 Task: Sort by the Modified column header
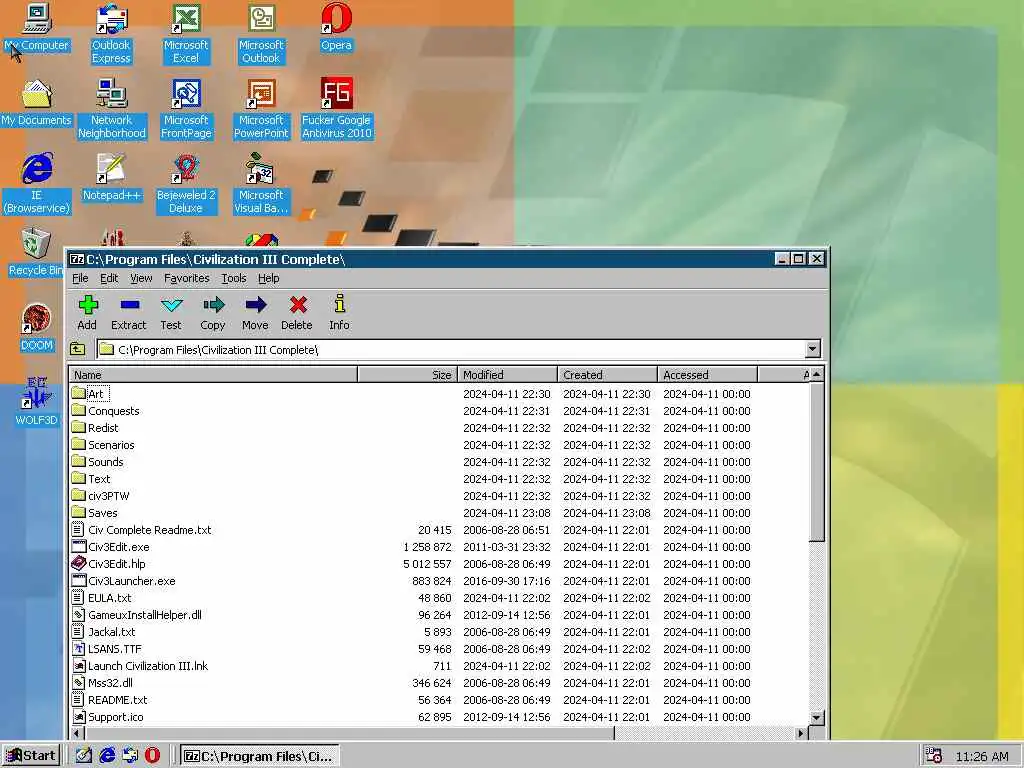point(507,375)
